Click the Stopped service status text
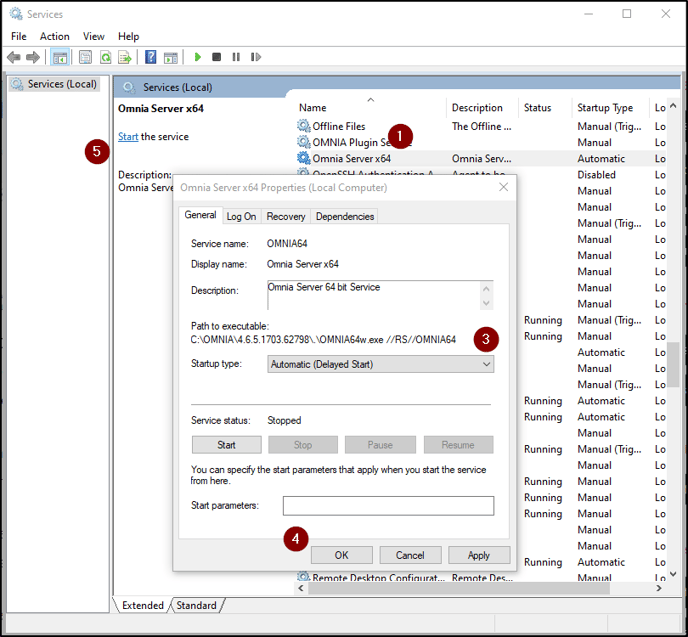Screen dimensions: 688x637 pyautogui.click(x=284, y=420)
